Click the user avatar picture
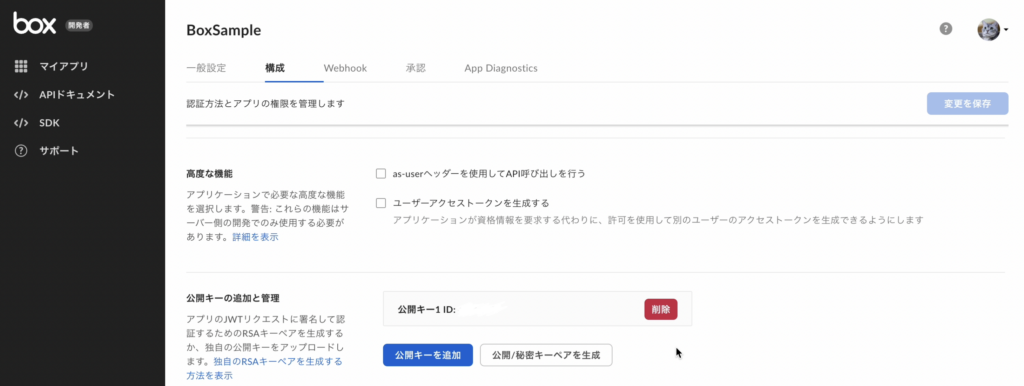 [x=988, y=29]
